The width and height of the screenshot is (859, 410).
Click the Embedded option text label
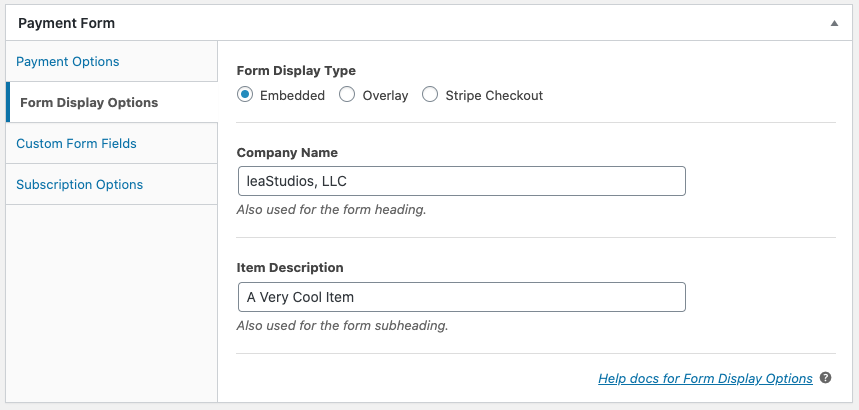(x=293, y=95)
